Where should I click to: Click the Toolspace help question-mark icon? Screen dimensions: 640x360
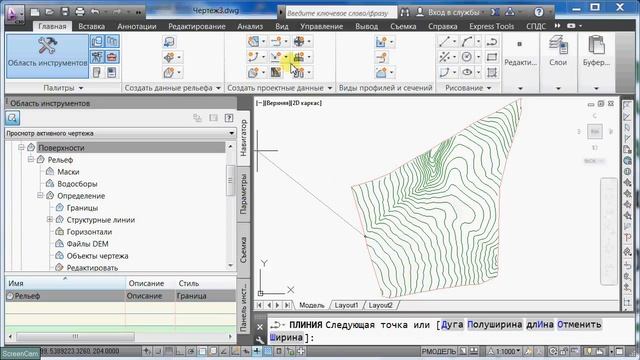(x=229, y=118)
